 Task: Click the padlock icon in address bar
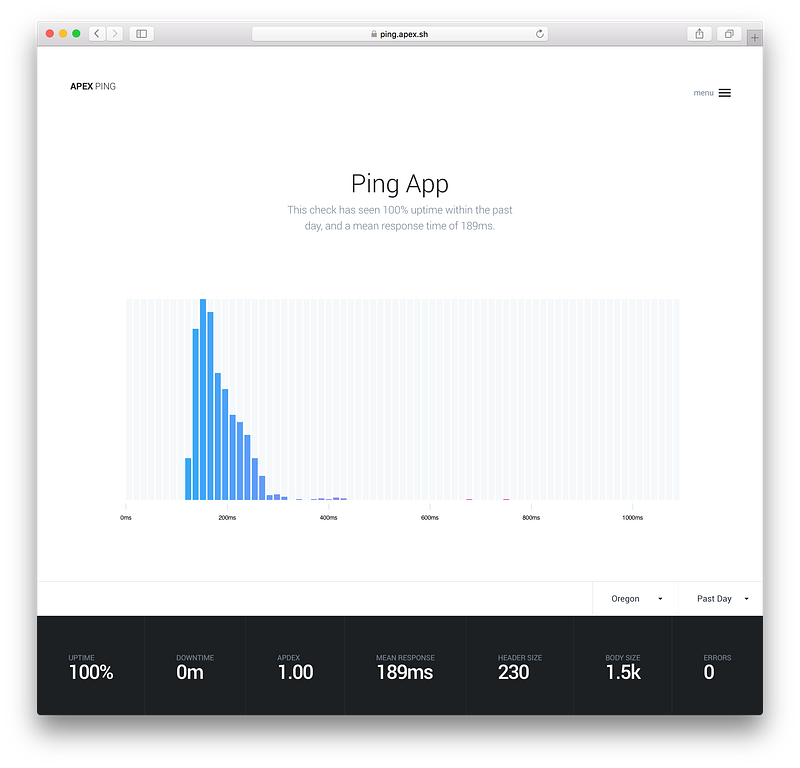pos(374,34)
